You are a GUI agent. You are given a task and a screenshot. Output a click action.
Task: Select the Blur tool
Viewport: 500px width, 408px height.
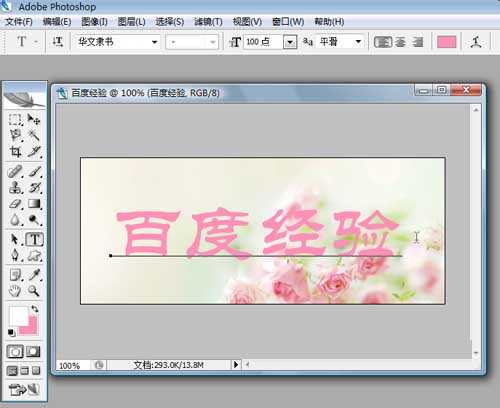(x=15, y=219)
